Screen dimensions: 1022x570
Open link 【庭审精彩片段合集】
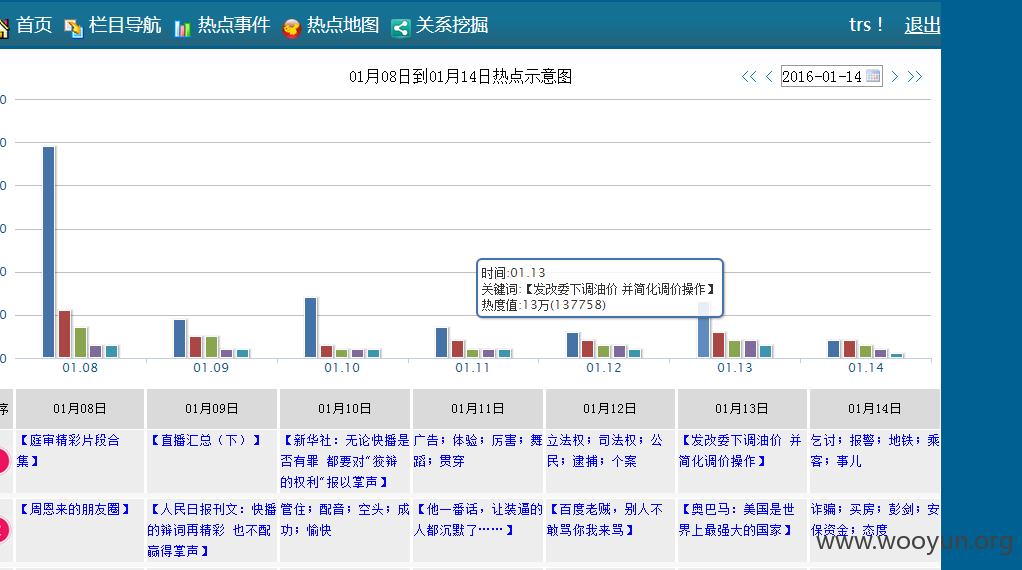68,451
